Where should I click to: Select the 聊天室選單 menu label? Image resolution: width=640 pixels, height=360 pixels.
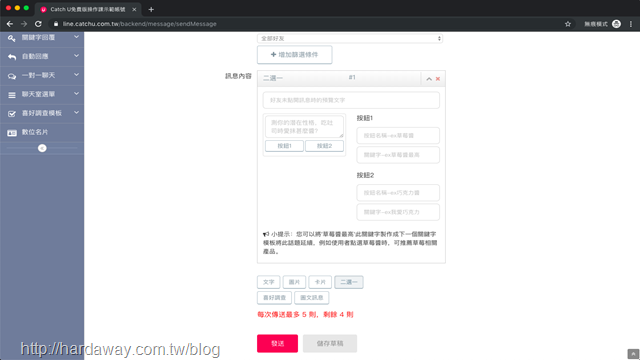(x=38, y=94)
